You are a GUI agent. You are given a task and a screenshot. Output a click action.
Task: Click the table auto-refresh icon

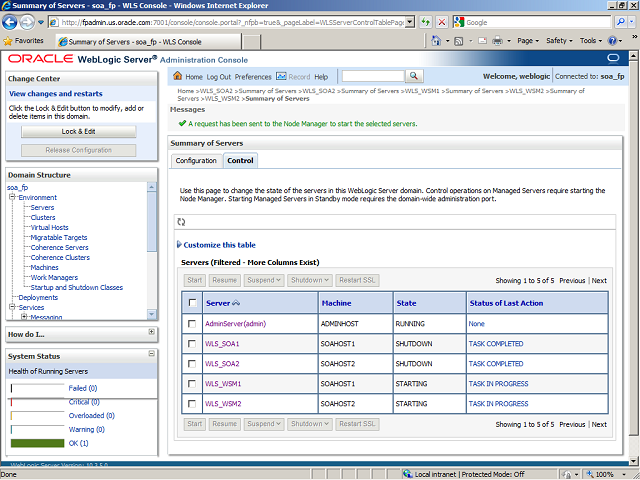(181, 222)
